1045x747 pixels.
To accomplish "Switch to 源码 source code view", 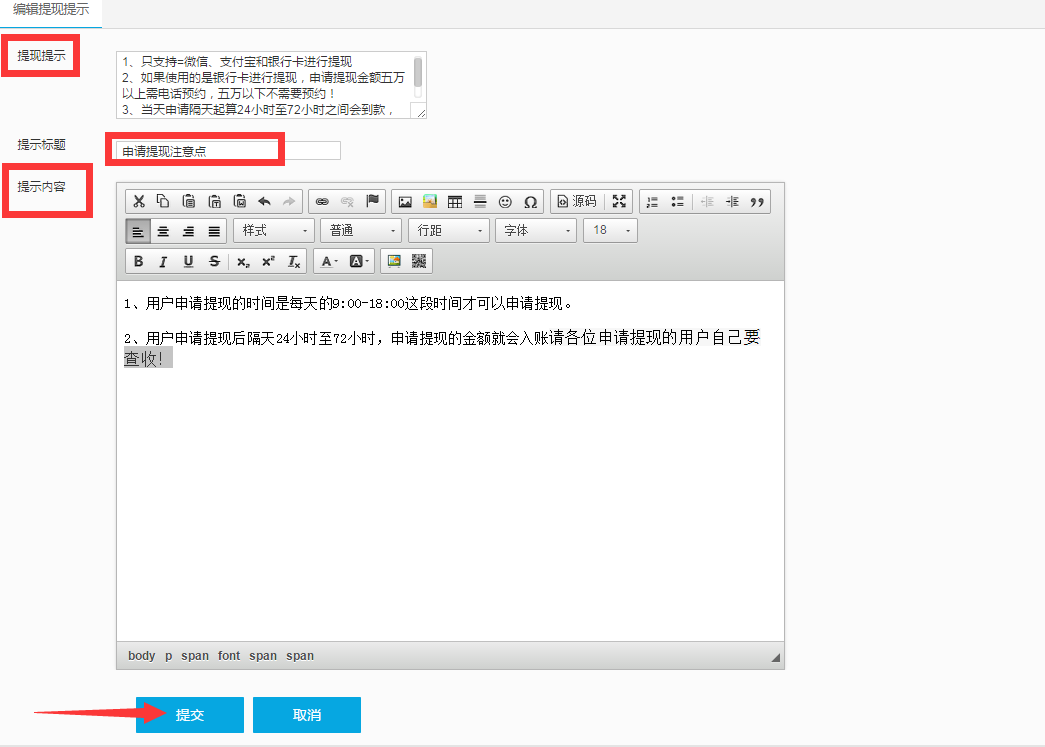I will click(576, 201).
